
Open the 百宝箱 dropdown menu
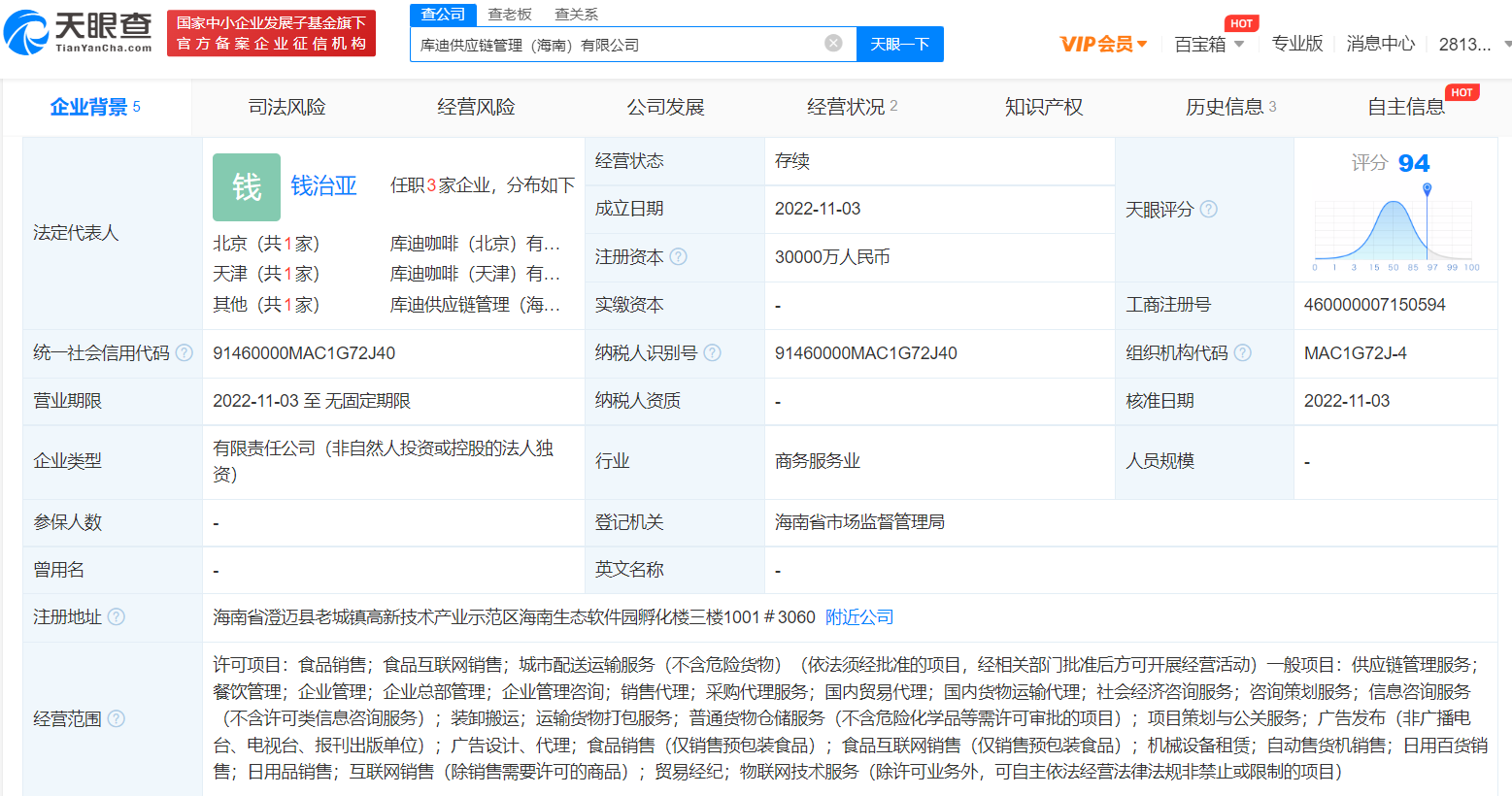tap(1209, 45)
